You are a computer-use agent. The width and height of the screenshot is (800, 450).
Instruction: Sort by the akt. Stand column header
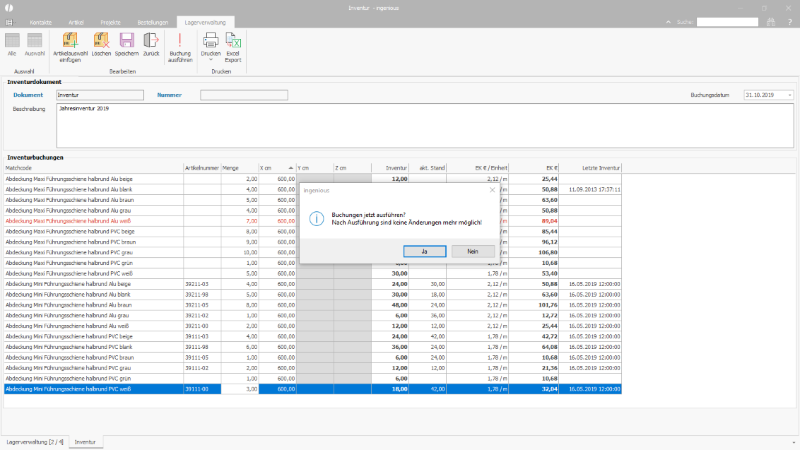(x=428, y=168)
